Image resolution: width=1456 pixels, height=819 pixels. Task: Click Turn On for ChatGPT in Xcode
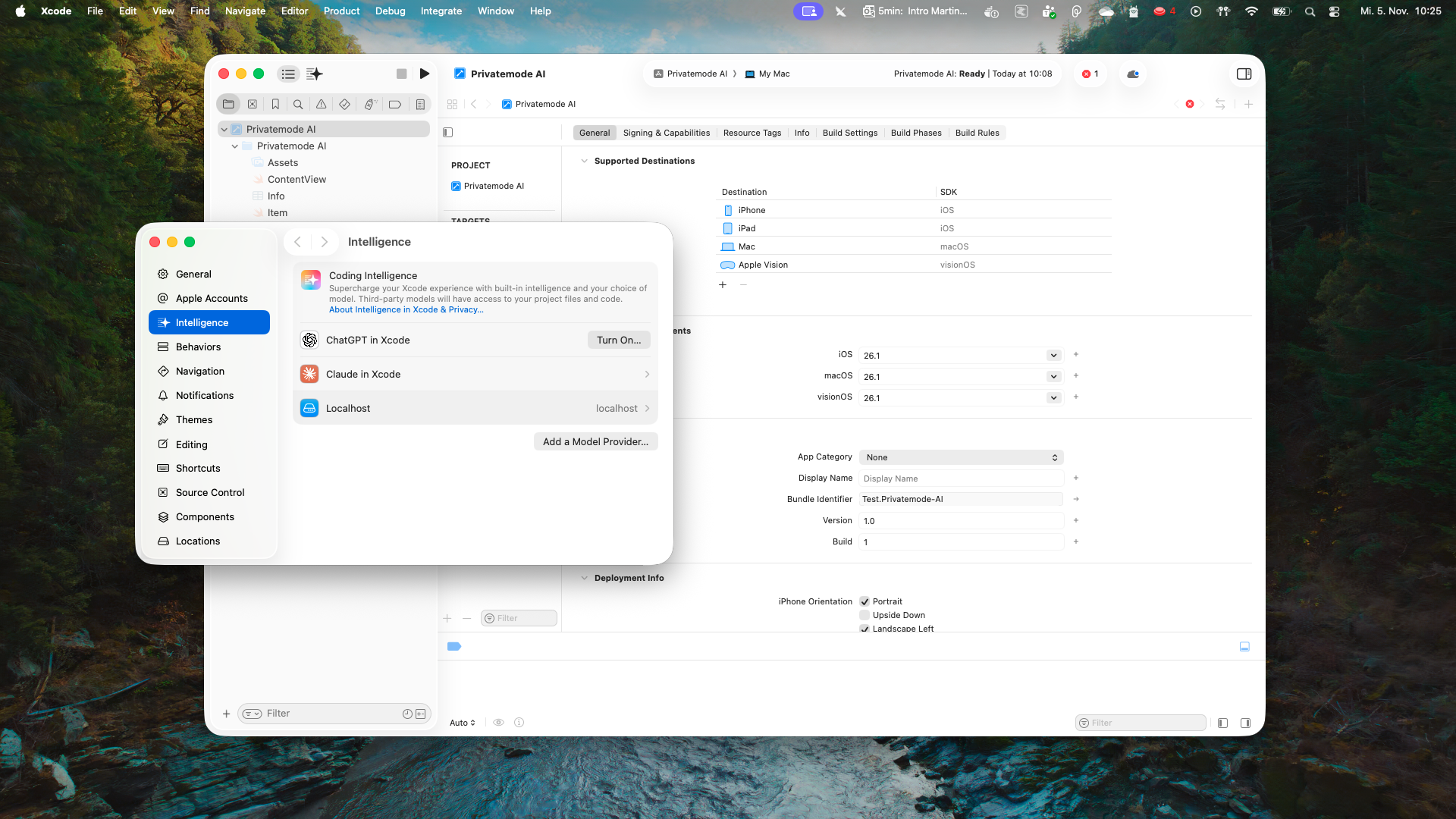pyautogui.click(x=619, y=340)
